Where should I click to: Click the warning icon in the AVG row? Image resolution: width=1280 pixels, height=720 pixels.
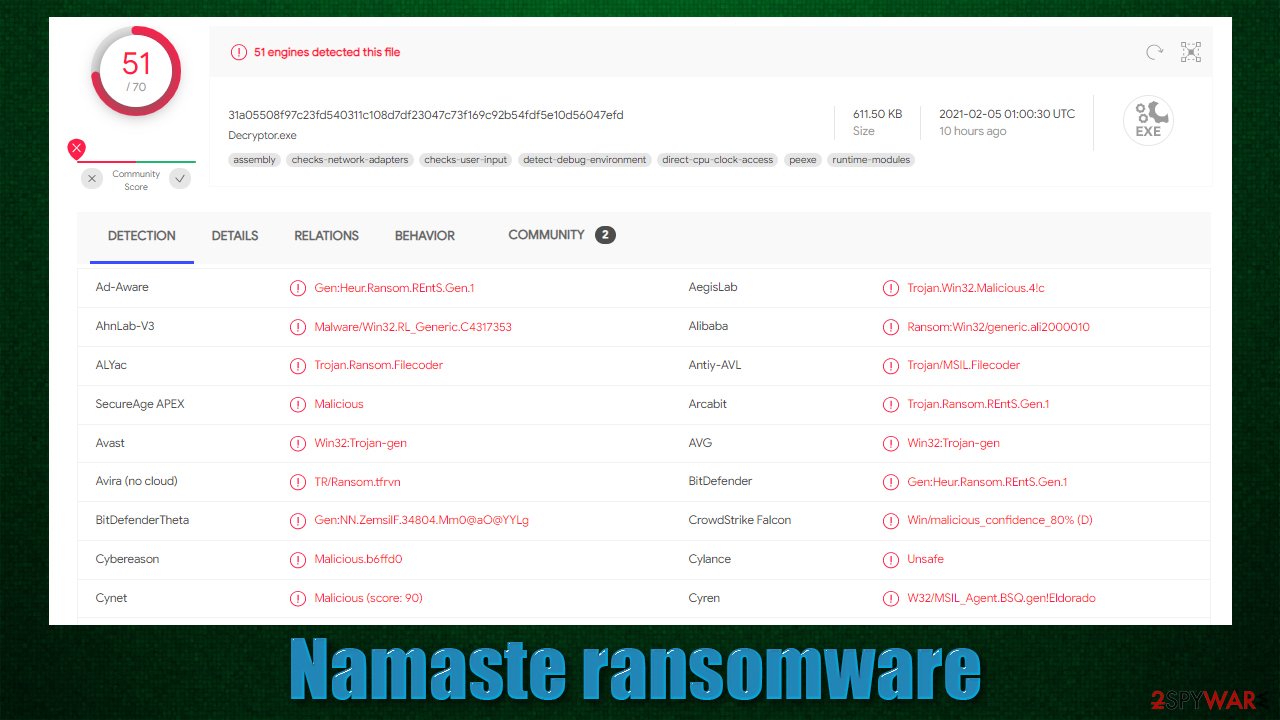tap(890, 443)
